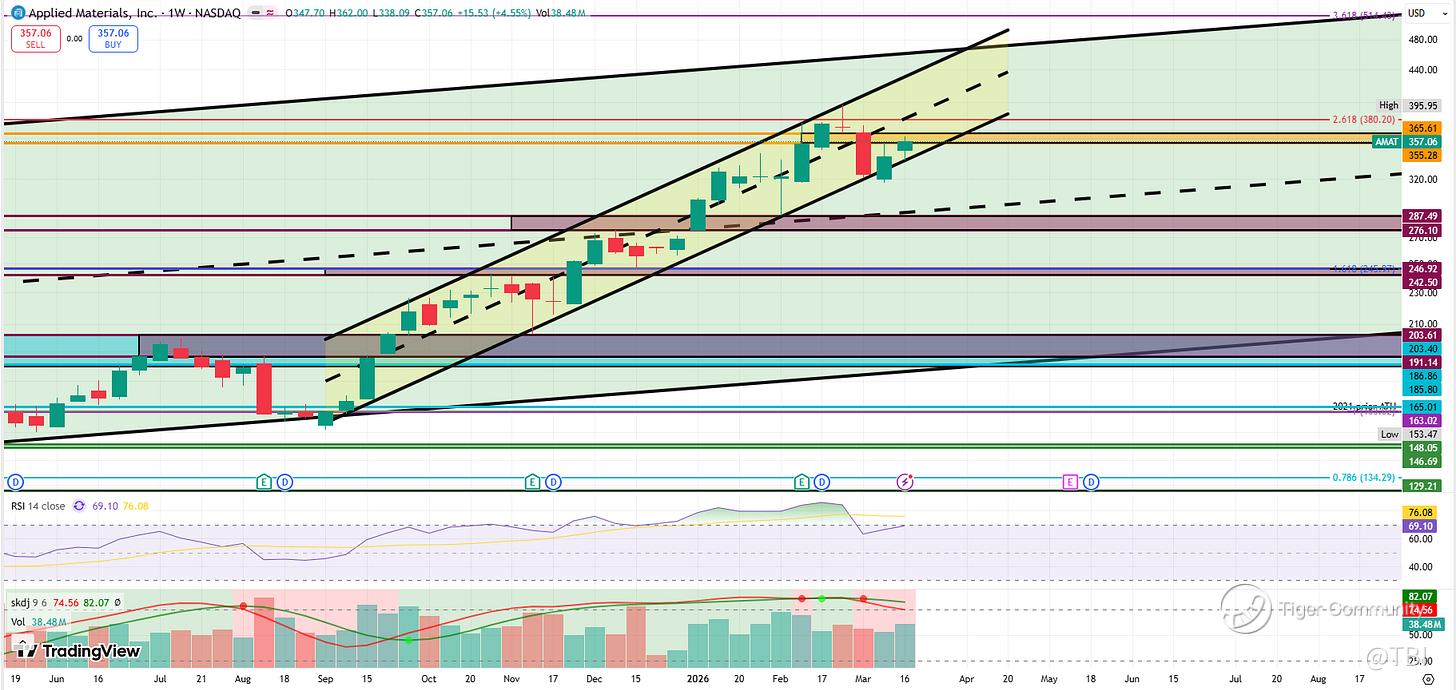Click the green skdj signal dot in late September
Image resolution: width=1456 pixels, height=690 pixels.
pos(408,639)
